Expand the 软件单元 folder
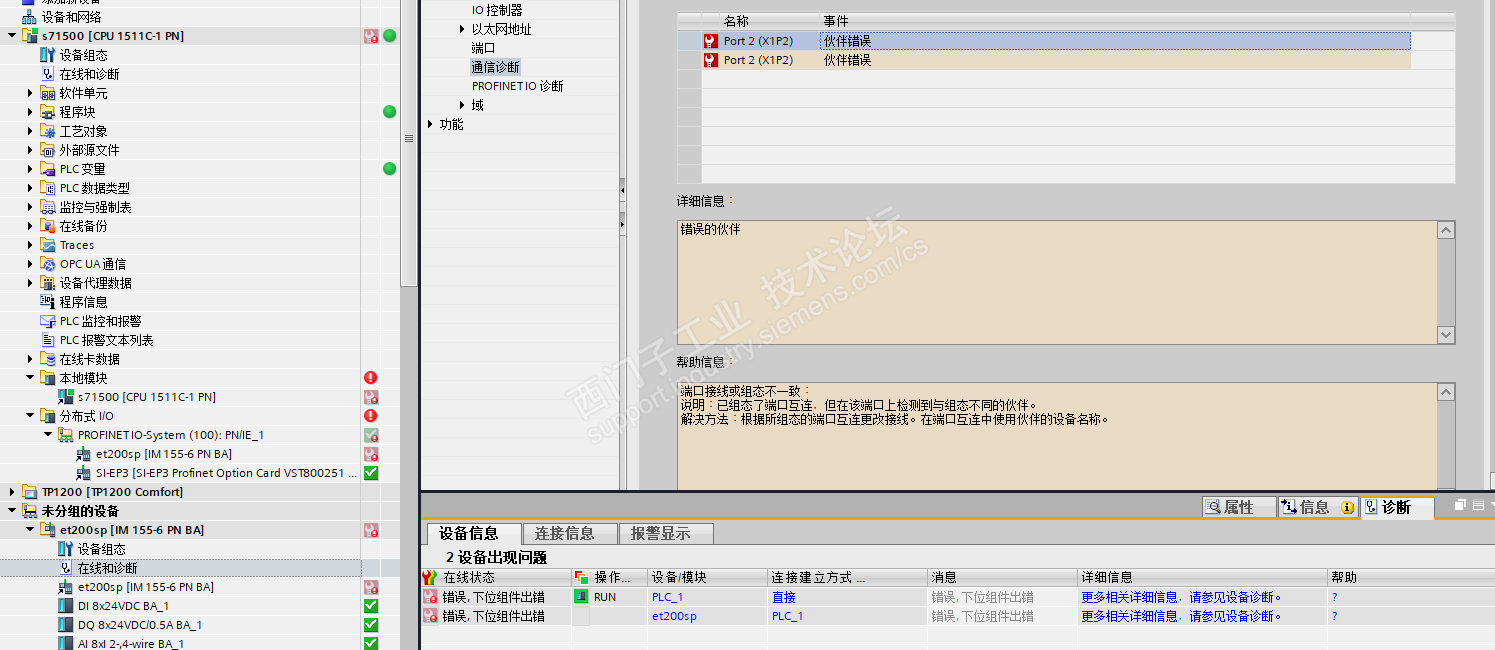This screenshot has width=1495, height=650. coord(30,93)
